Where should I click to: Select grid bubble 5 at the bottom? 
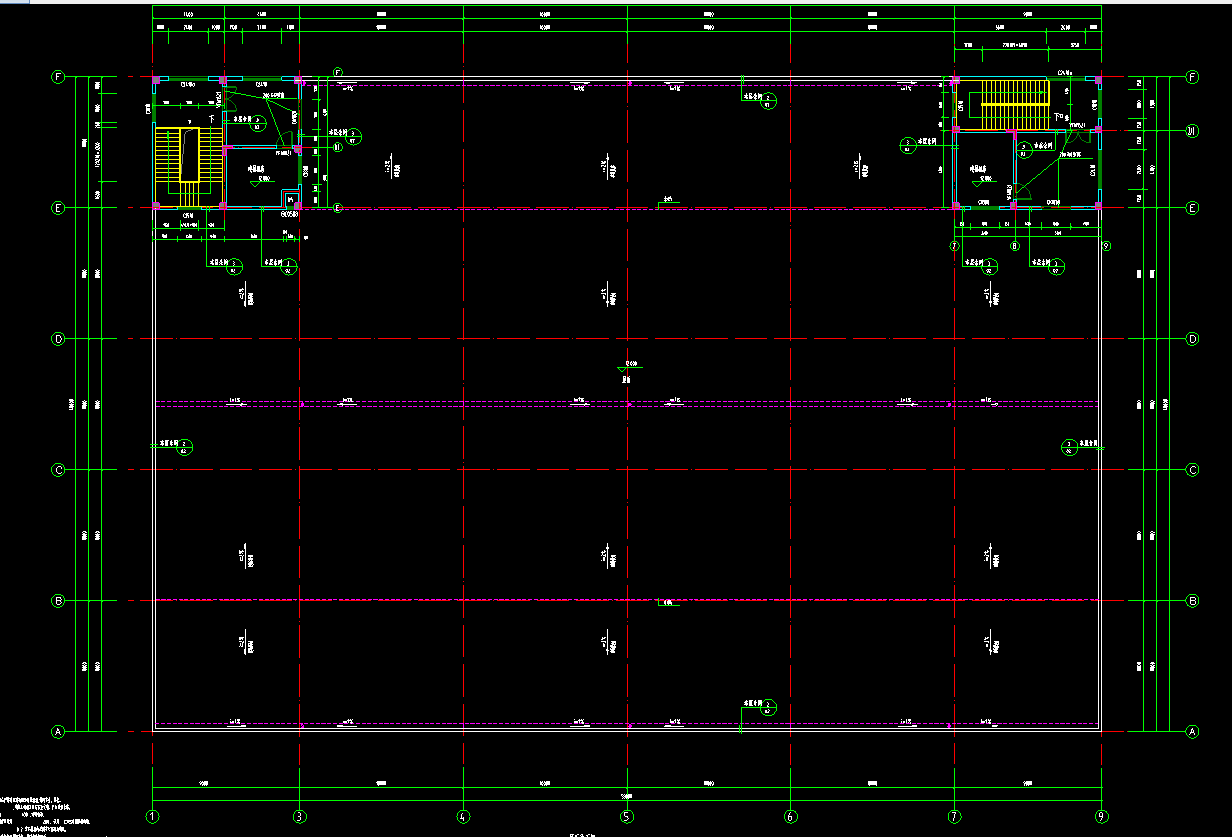[627, 816]
